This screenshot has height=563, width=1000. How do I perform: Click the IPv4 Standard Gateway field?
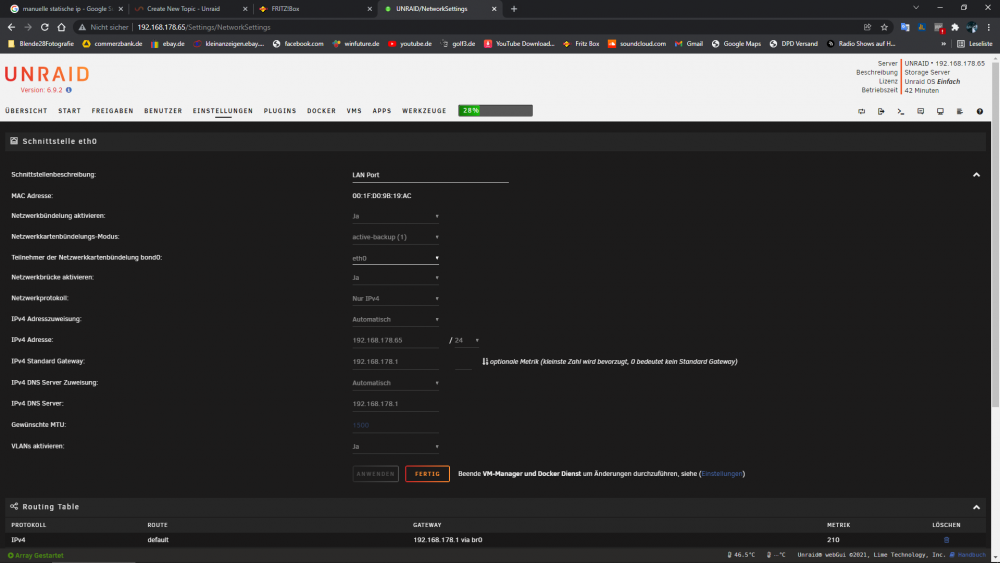(395, 362)
